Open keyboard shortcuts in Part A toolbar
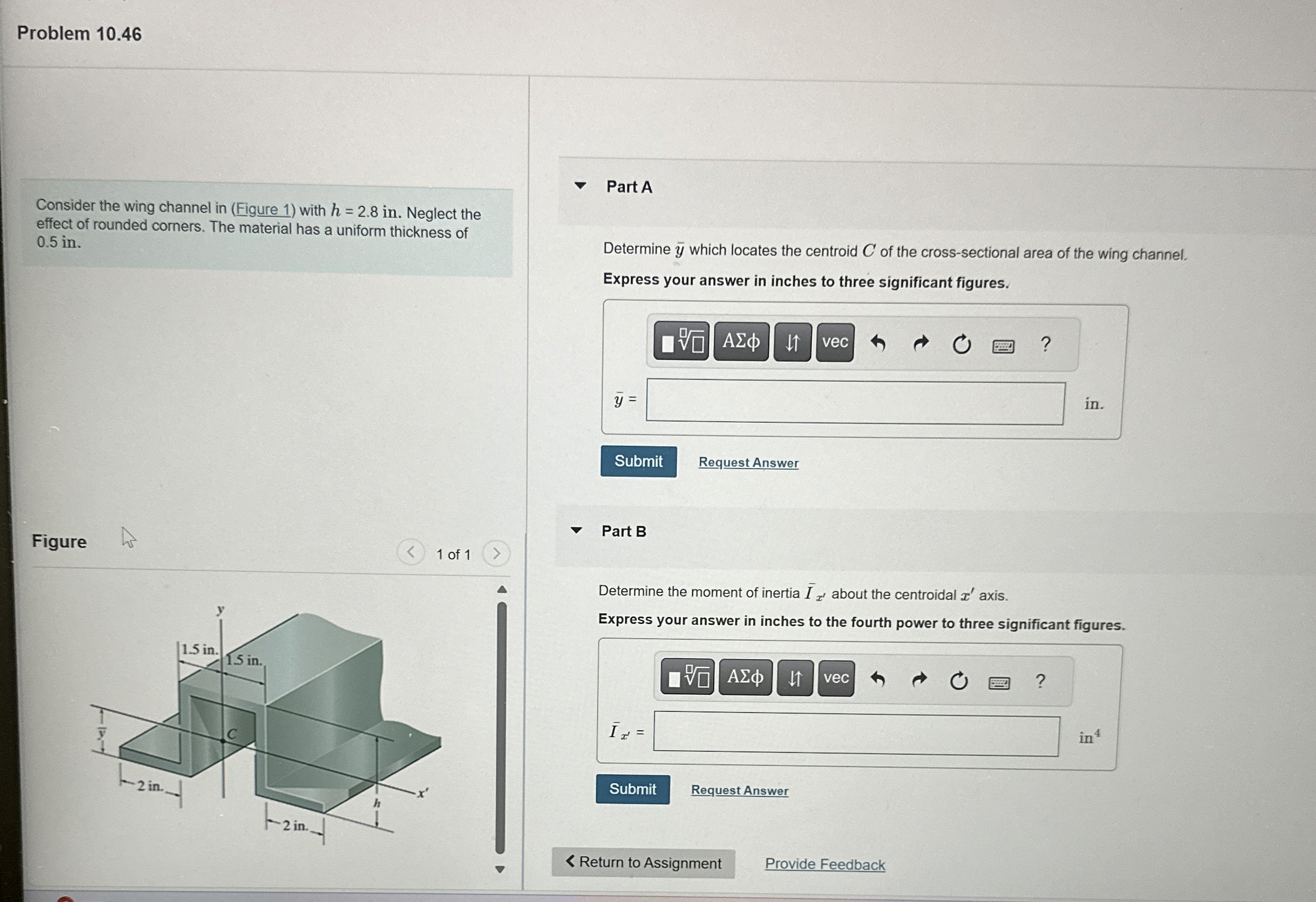 (x=1003, y=346)
